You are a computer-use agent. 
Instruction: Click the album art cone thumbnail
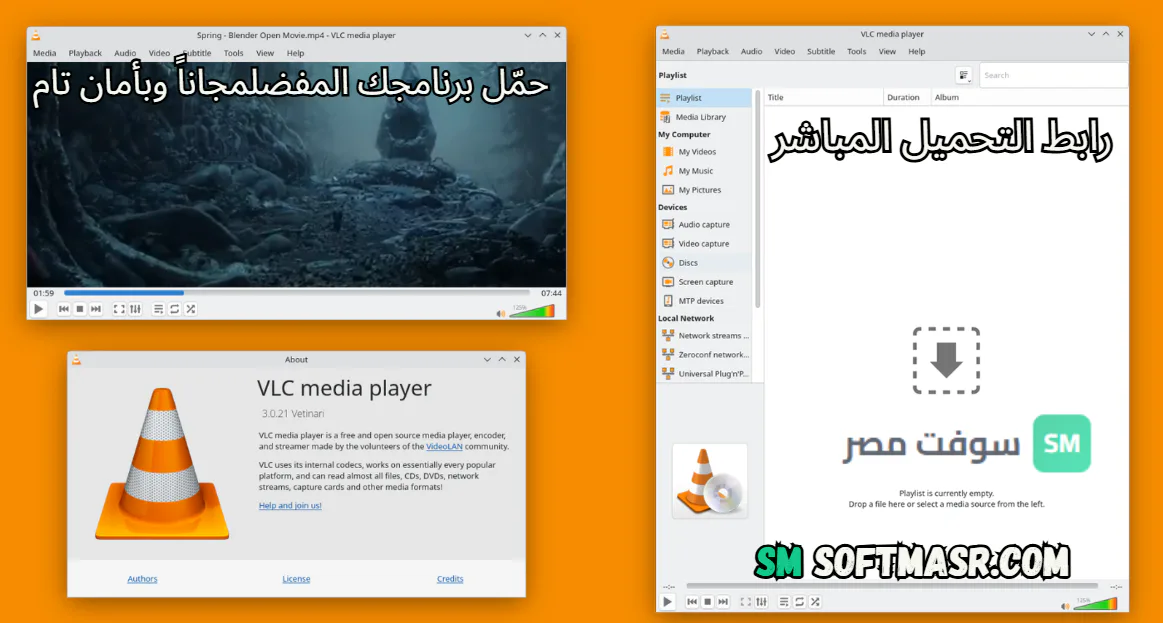coord(710,481)
